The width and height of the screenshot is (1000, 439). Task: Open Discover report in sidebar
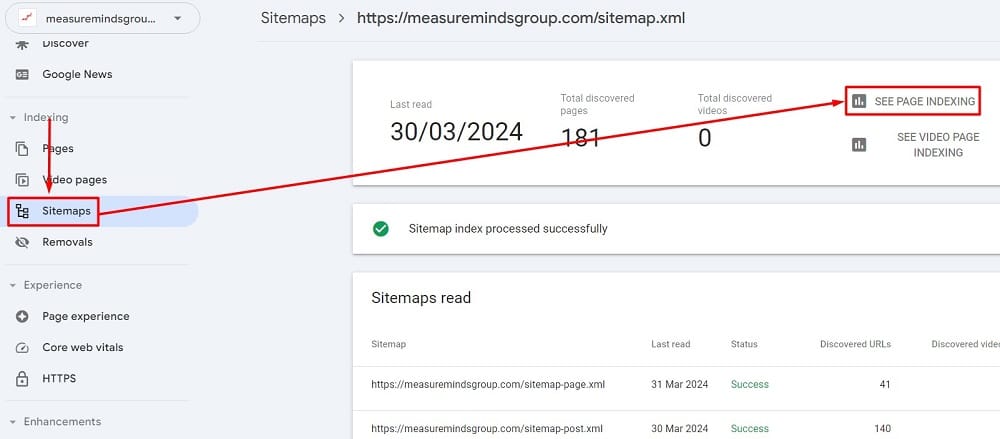click(65, 43)
